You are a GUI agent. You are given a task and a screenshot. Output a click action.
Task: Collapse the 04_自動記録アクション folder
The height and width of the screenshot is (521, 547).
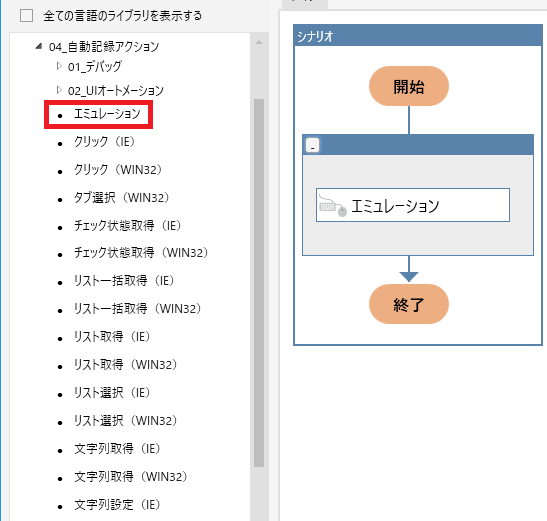tap(39, 46)
